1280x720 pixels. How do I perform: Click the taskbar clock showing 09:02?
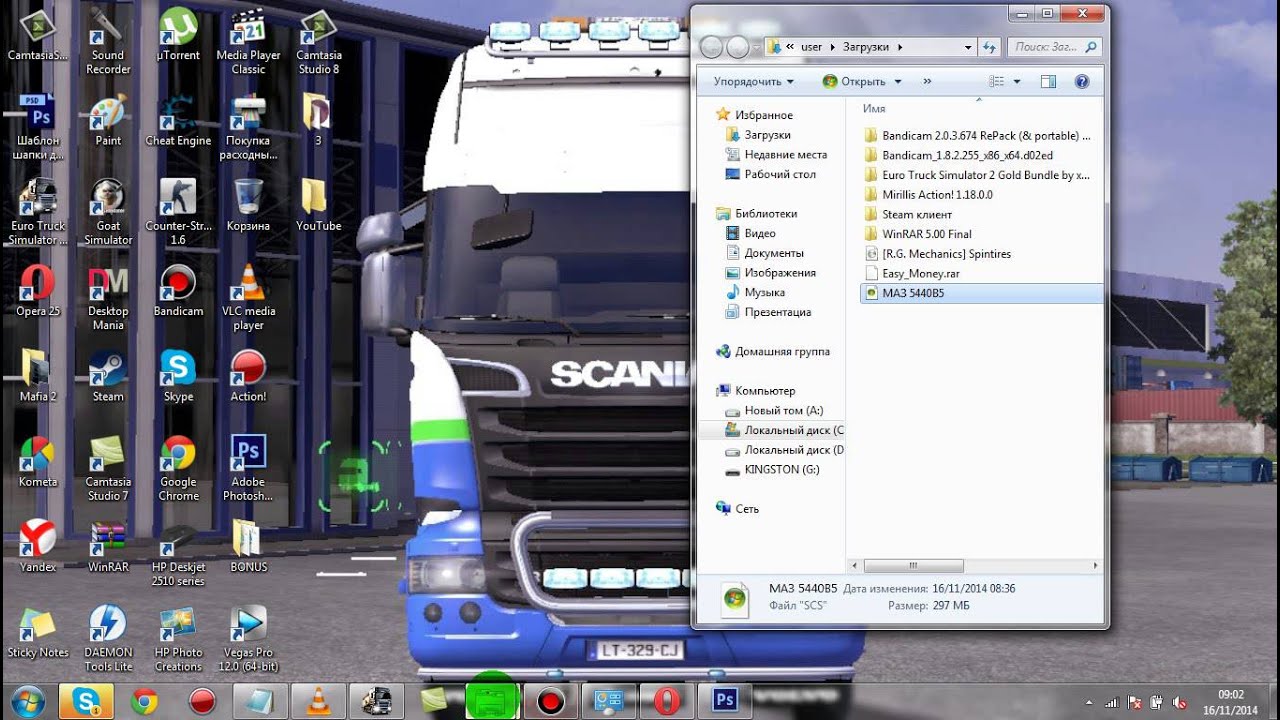click(x=1230, y=701)
